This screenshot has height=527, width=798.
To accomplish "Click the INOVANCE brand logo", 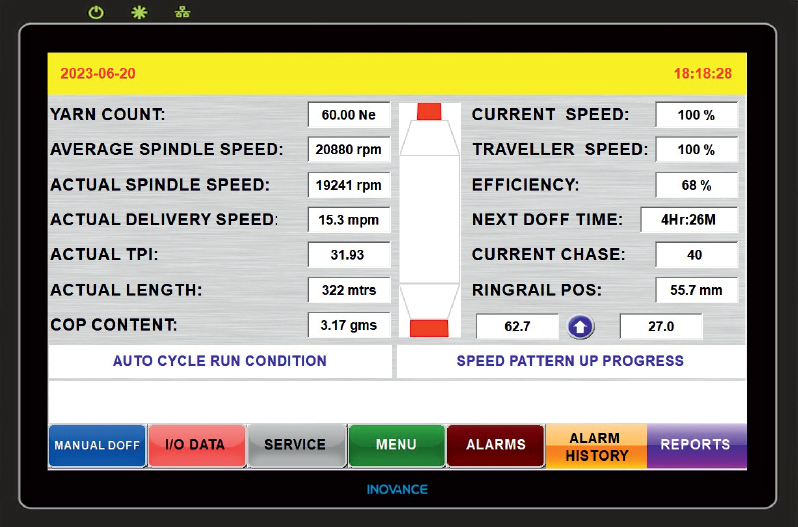I will [x=397, y=490].
